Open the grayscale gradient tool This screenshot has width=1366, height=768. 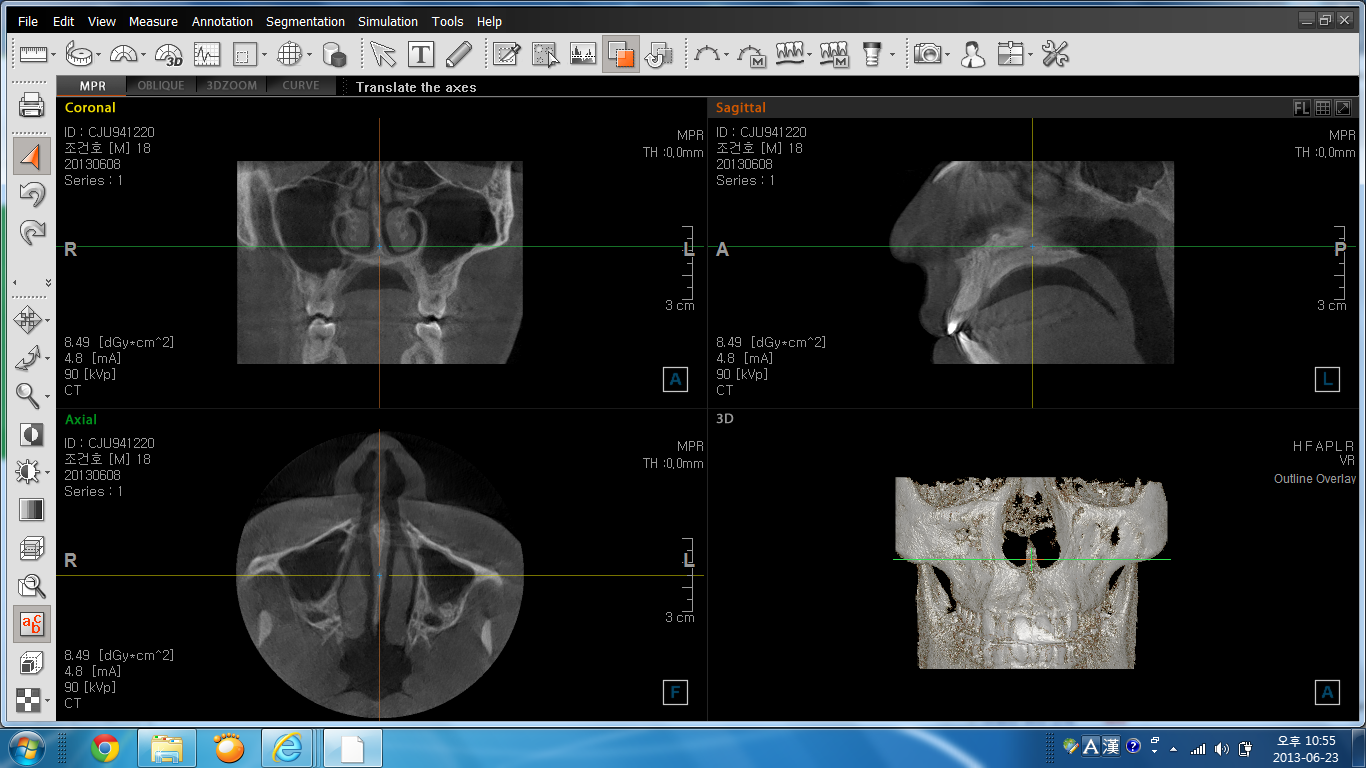pyautogui.click(x=32, y=510)
